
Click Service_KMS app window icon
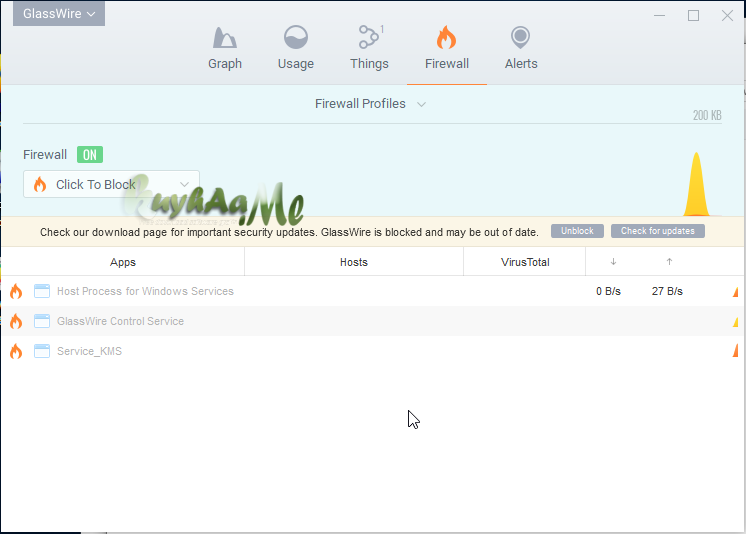pos(42,351)
